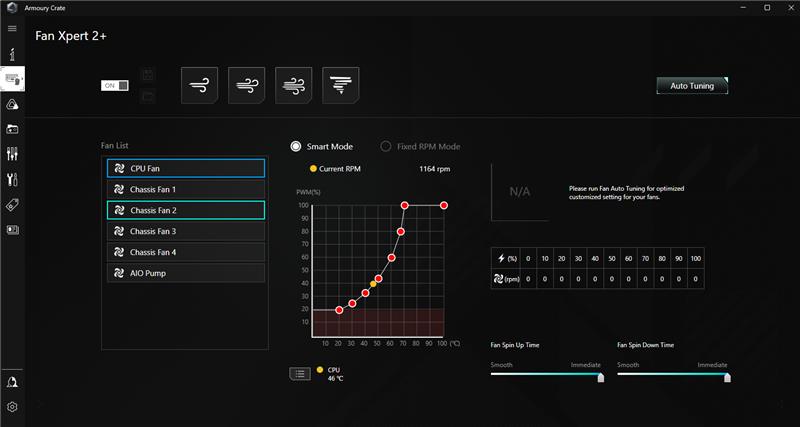Open the hamburger menu in sidebar

click(x=12, y=29)
